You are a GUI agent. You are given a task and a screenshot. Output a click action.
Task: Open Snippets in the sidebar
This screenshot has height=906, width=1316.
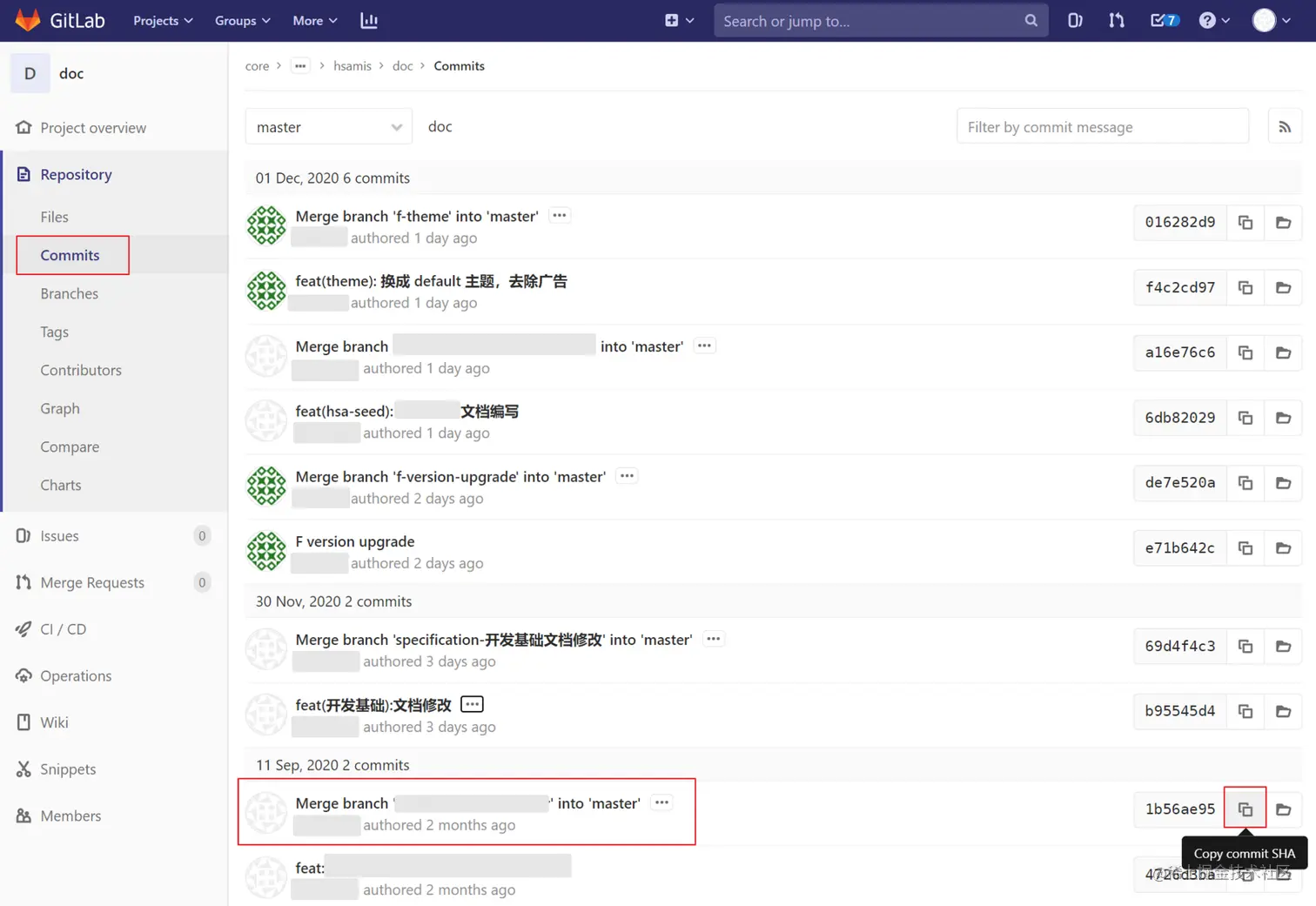pos(68,769)
